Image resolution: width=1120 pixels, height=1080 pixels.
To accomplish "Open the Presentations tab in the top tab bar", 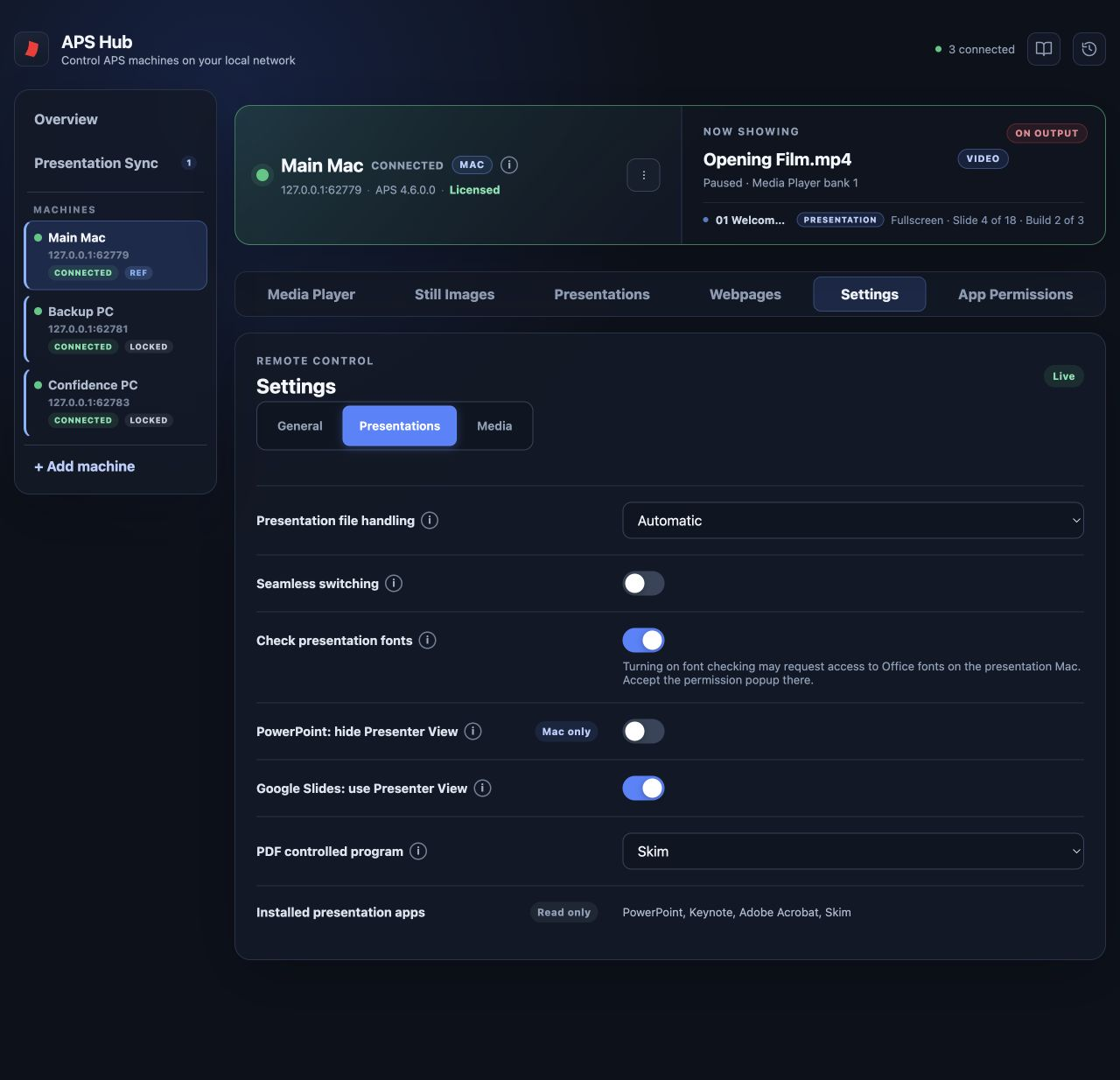I will click(602, 294).
